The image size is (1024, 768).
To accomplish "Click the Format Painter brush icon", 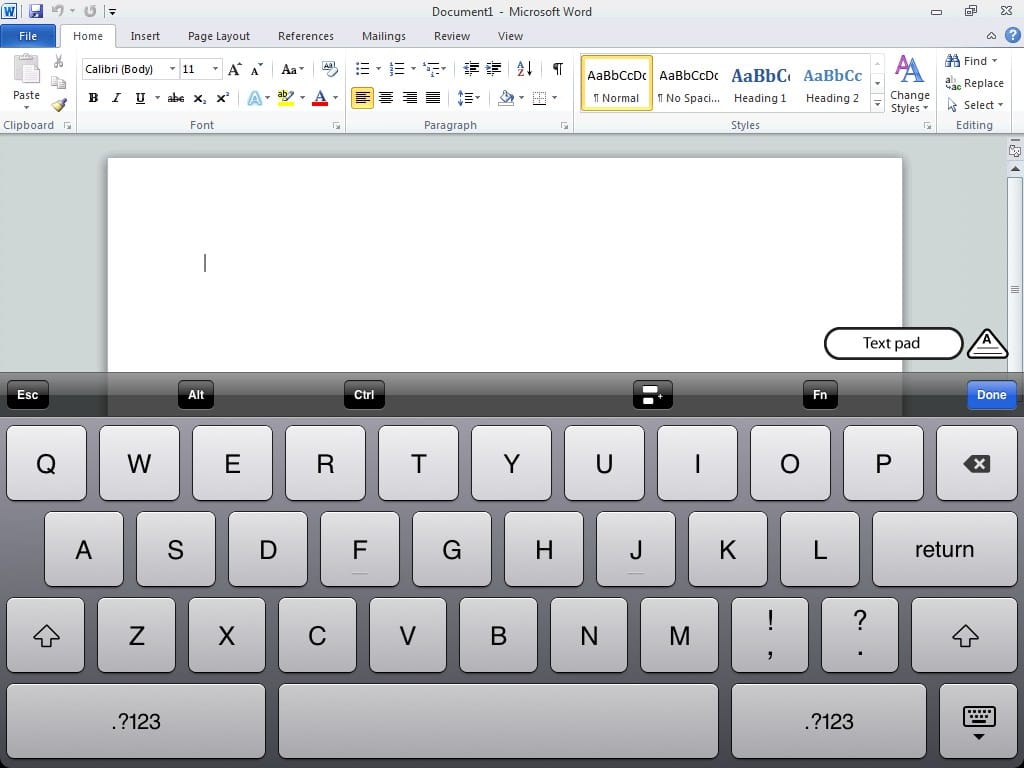I will [x=59, y=104].
